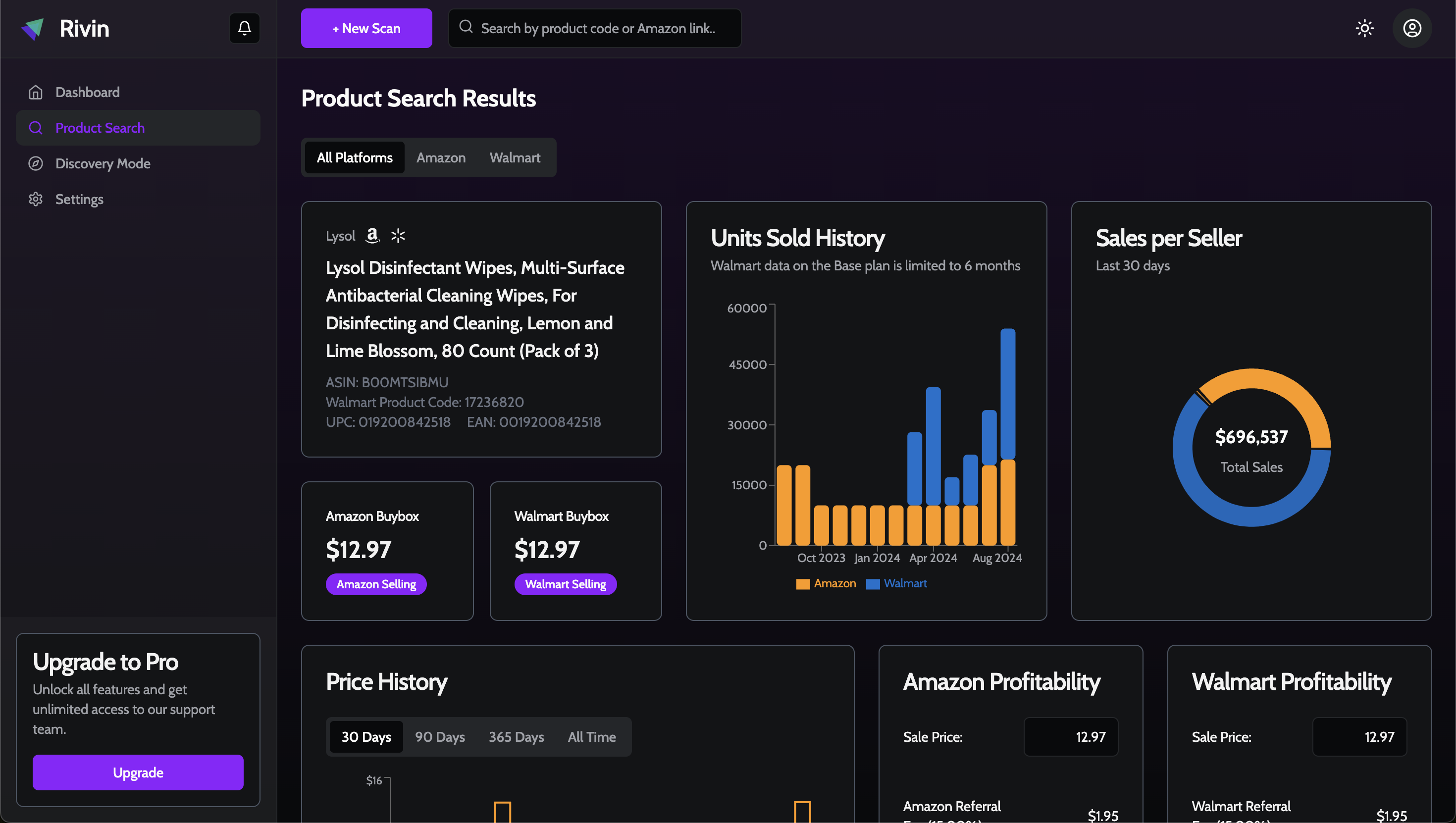The image size is (1456, 823).
Task: Open Discovery Mode from the sidebar
Action: pyautogui.click(x=103, y=163)
